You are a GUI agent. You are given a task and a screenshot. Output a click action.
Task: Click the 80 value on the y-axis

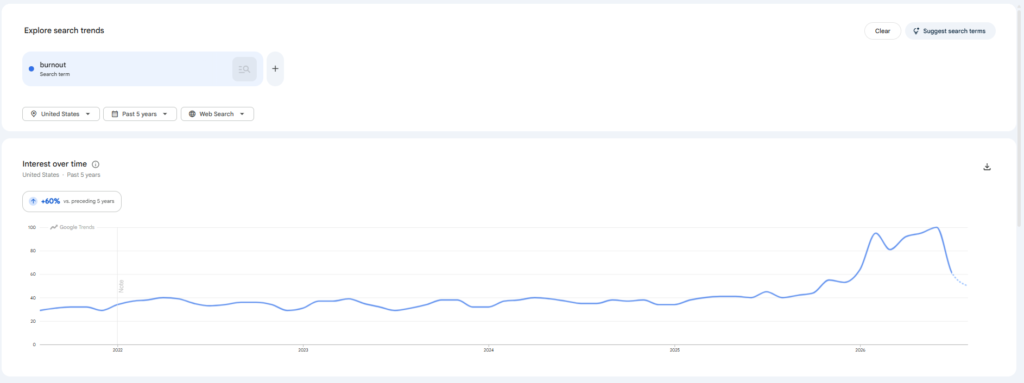(x=32, y=251)
